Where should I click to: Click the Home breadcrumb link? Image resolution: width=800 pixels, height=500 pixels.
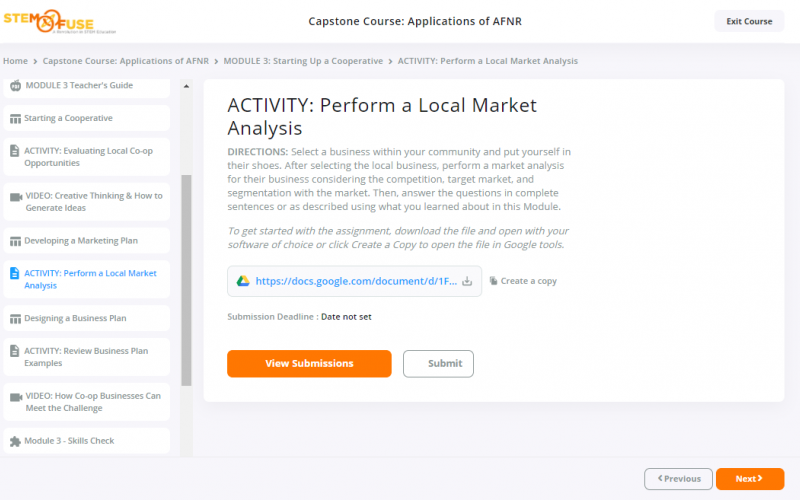(15, 61)
